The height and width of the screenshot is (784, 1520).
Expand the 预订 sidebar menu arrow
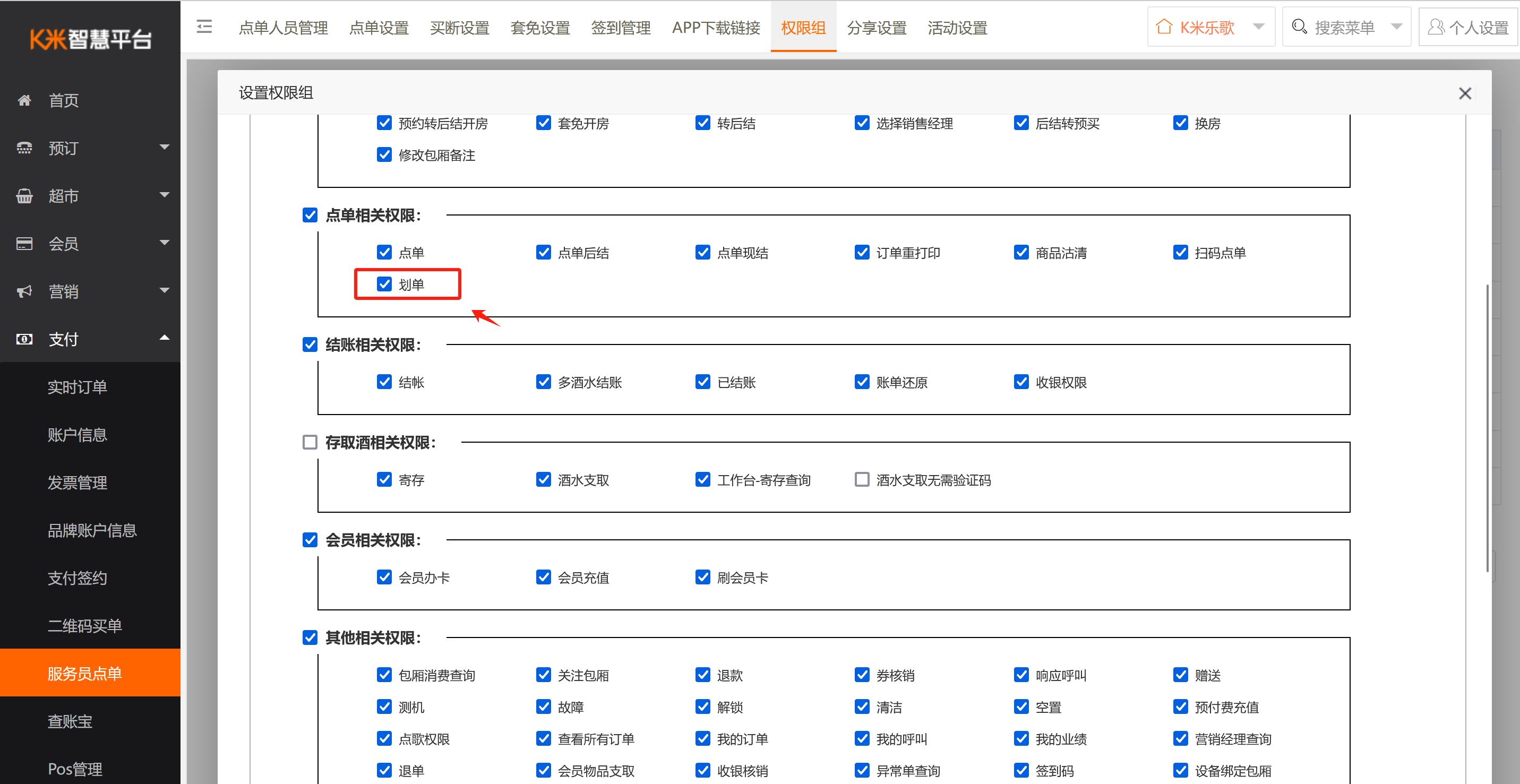(x=165, y=147)
